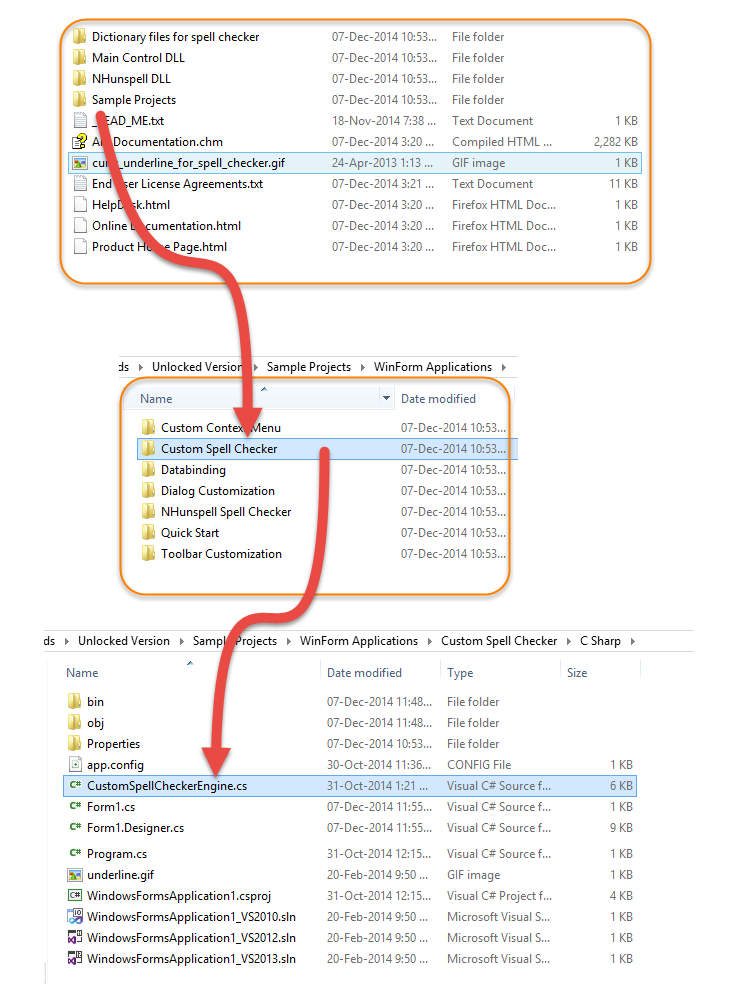Open the compiled HTML help .chm file icon

click(x=80, y=142)
